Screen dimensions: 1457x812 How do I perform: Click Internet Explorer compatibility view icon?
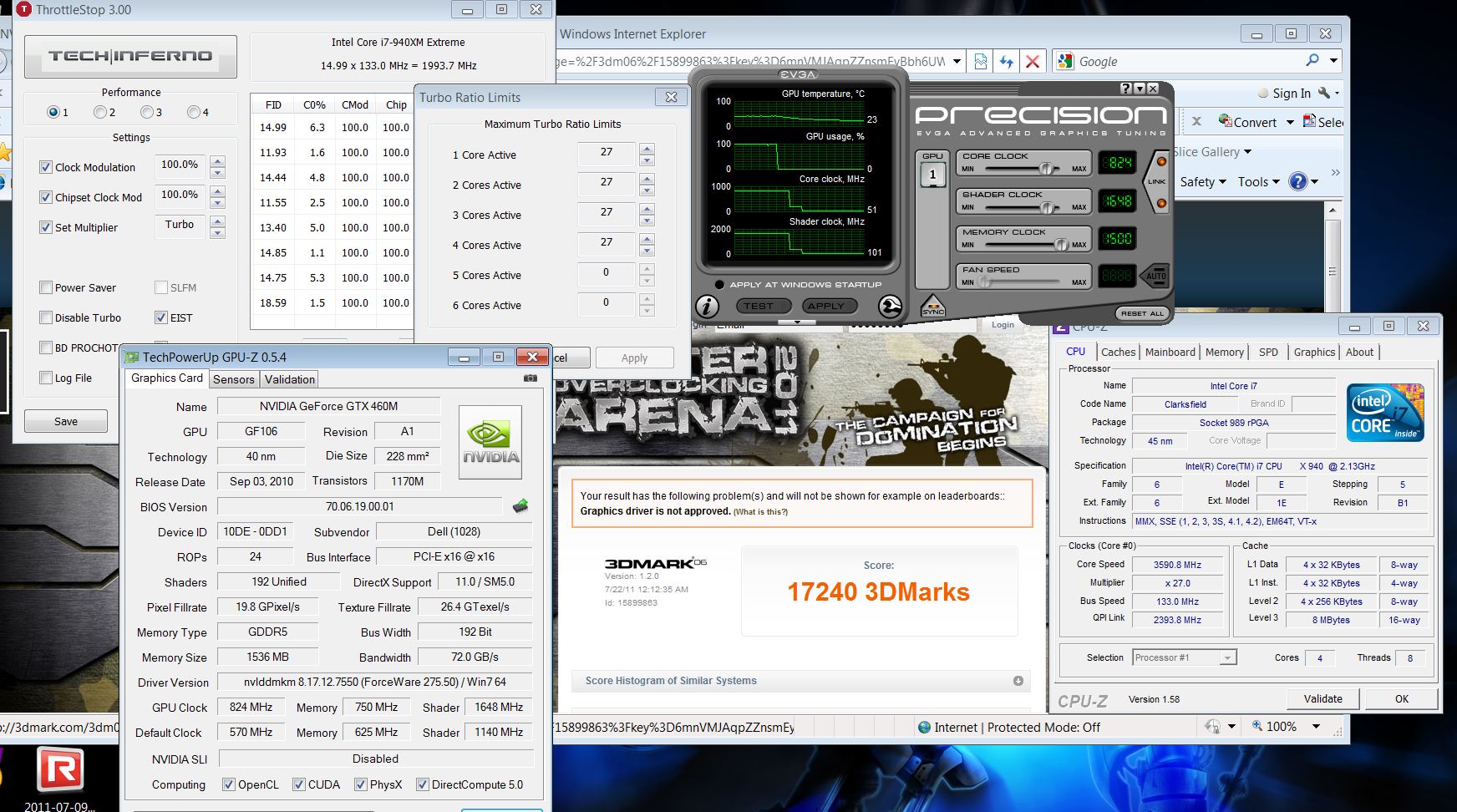981,61
